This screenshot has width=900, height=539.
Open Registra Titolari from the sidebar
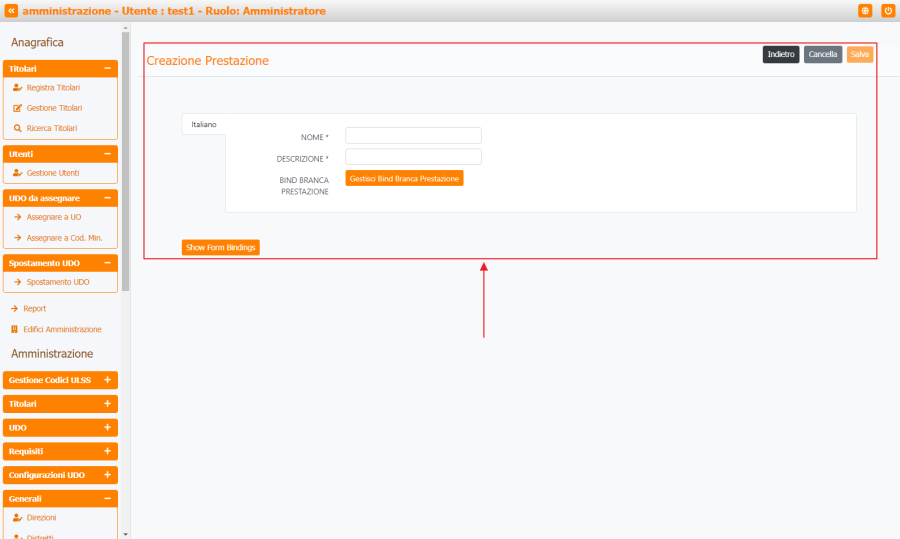point(53,88)
